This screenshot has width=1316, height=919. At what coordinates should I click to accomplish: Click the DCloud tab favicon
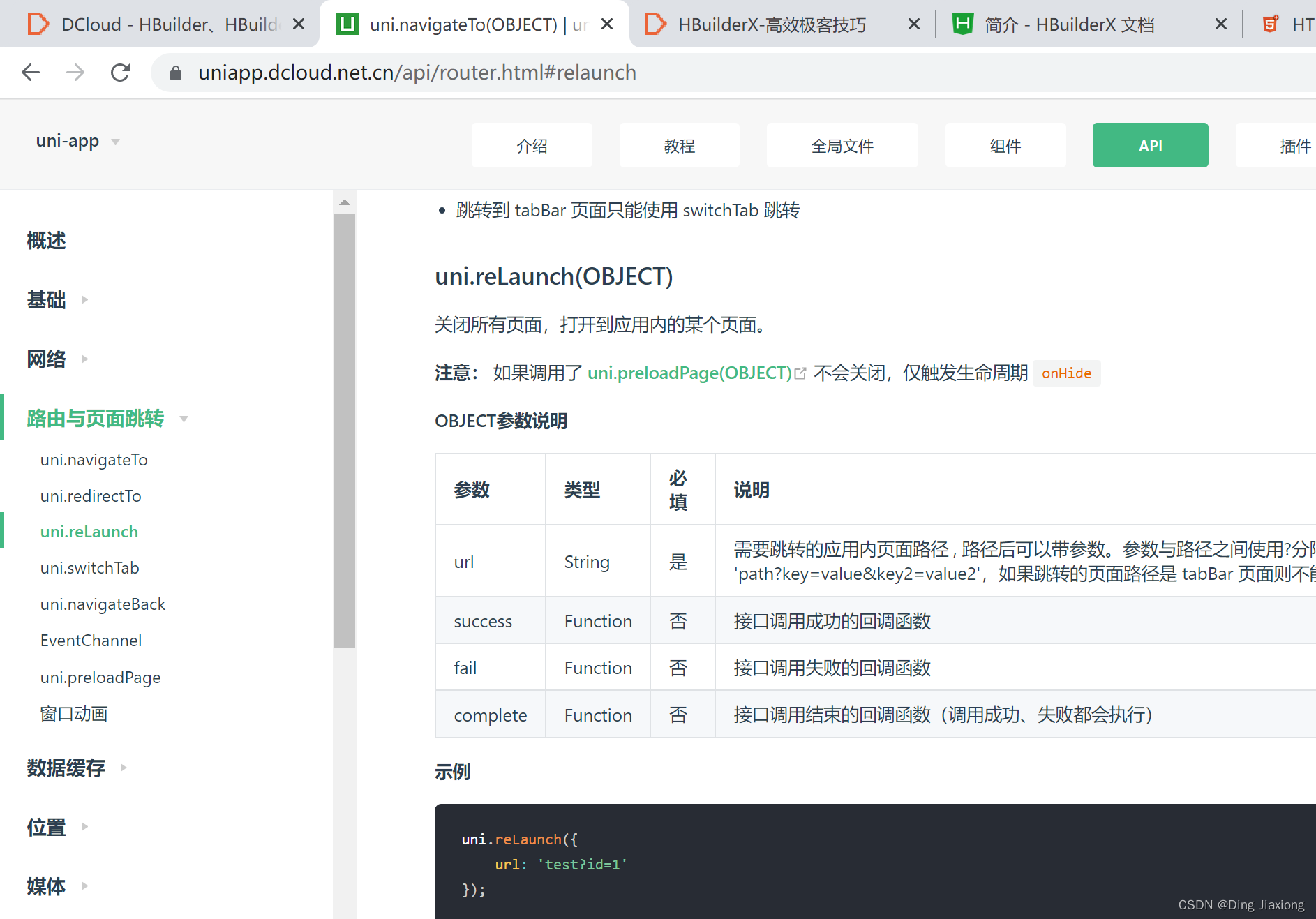[x=38, y=24]
